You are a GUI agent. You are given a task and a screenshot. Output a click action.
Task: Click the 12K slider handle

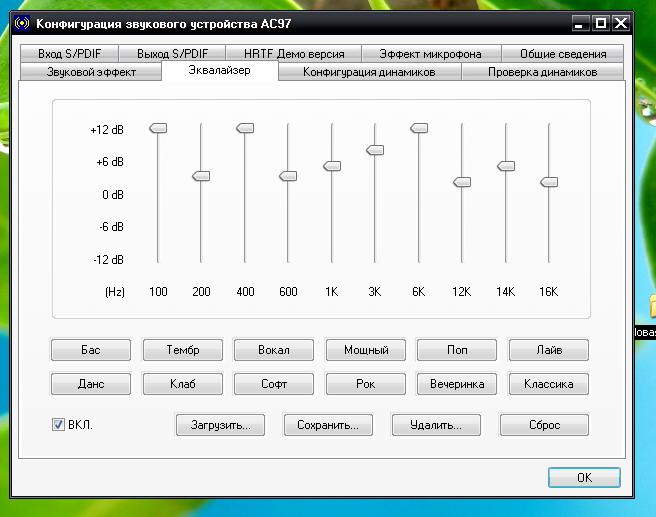pyautogui.click(x=462, y=182)
